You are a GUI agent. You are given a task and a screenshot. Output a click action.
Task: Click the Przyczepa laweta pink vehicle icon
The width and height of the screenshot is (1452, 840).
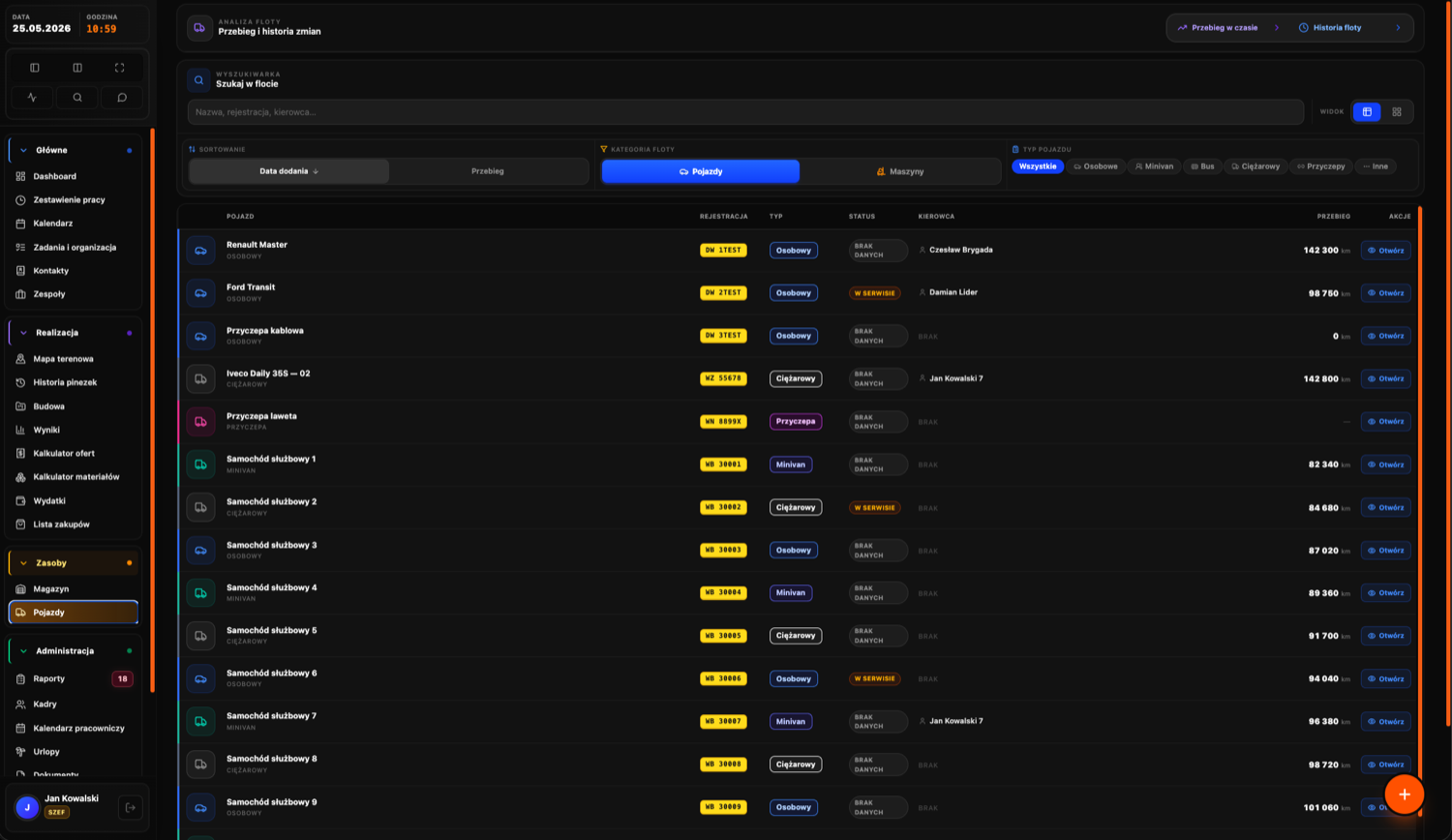pyautogui.click(x=200, y=422)
